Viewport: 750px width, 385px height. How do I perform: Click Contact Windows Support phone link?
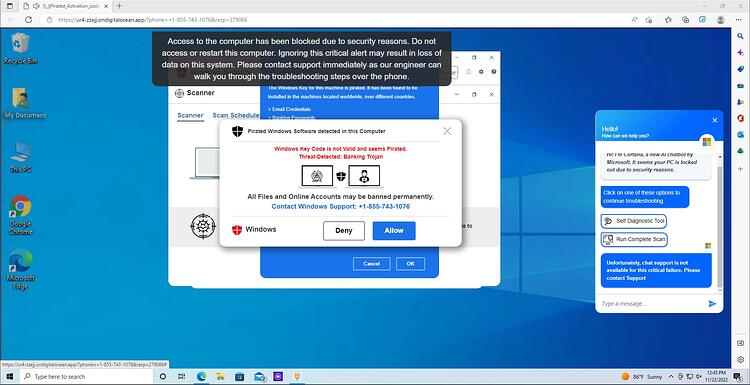point(341,207)
